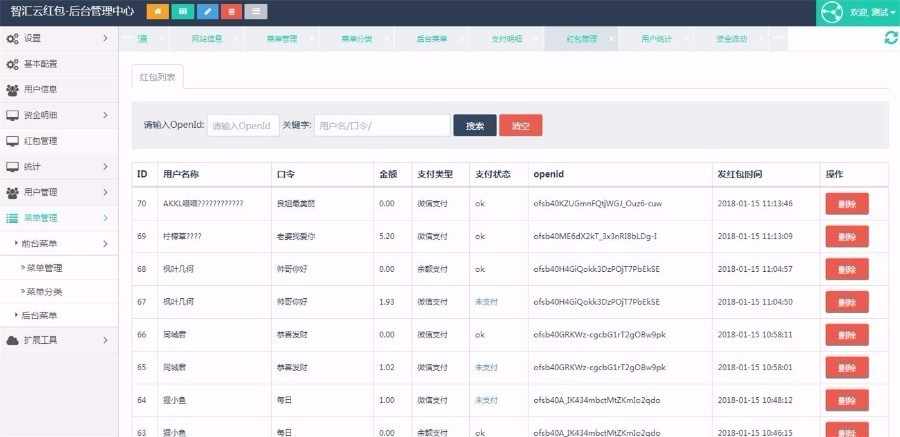
Task: Open 用户信息 in the sidebar
Action: pos(40,90)
